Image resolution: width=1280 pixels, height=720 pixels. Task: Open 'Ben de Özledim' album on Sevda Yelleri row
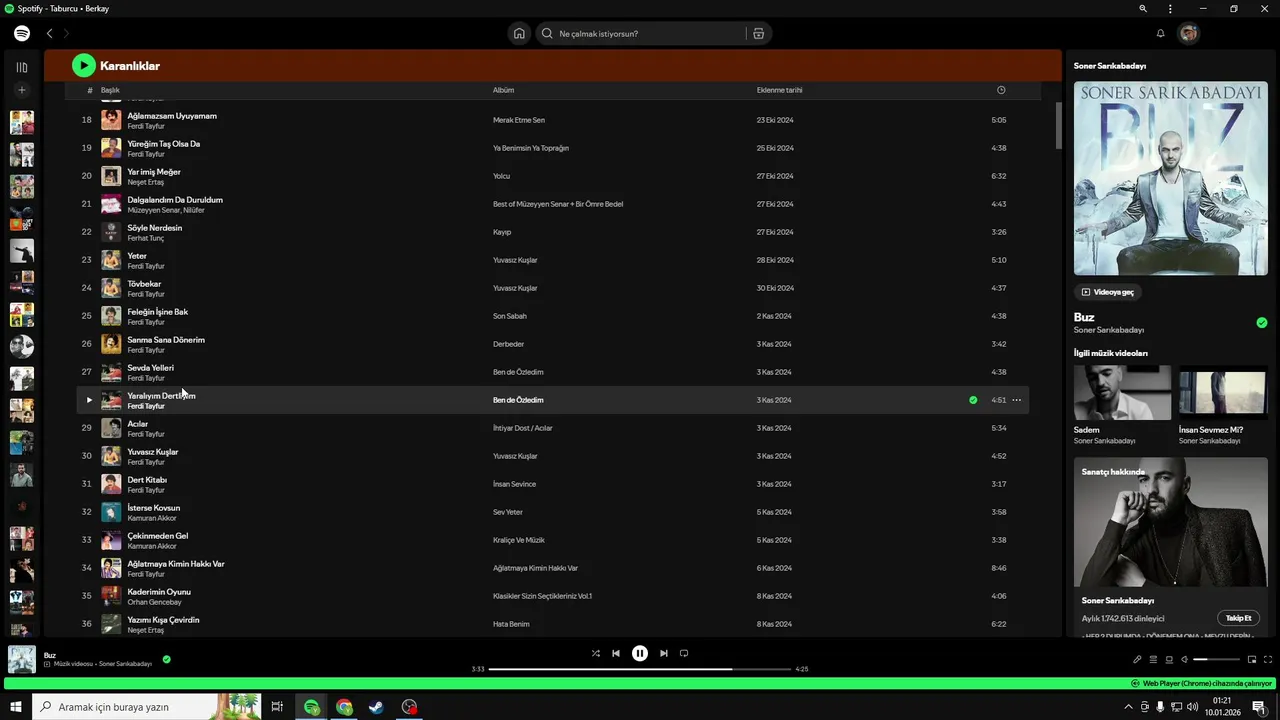518,372
